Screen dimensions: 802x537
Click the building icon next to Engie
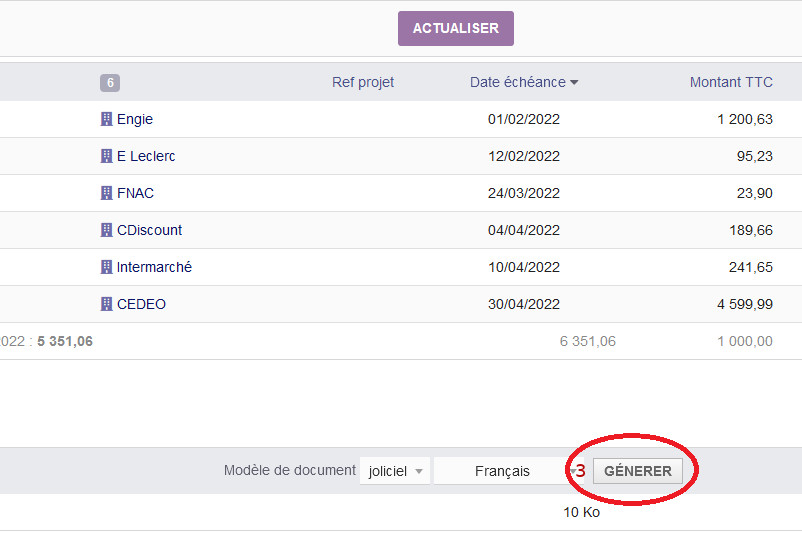(106, 119)
